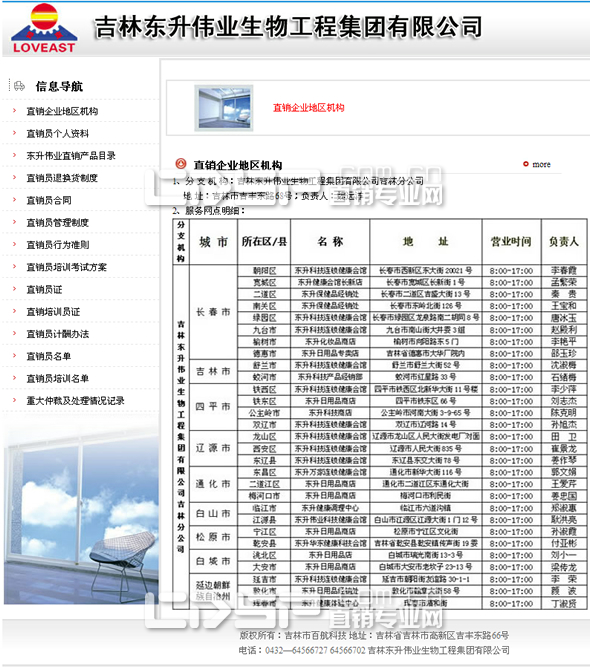590x667 pixels.
Task: Click the 松原市 city cell
Action: pyautogui.click(x=213, y=537)
